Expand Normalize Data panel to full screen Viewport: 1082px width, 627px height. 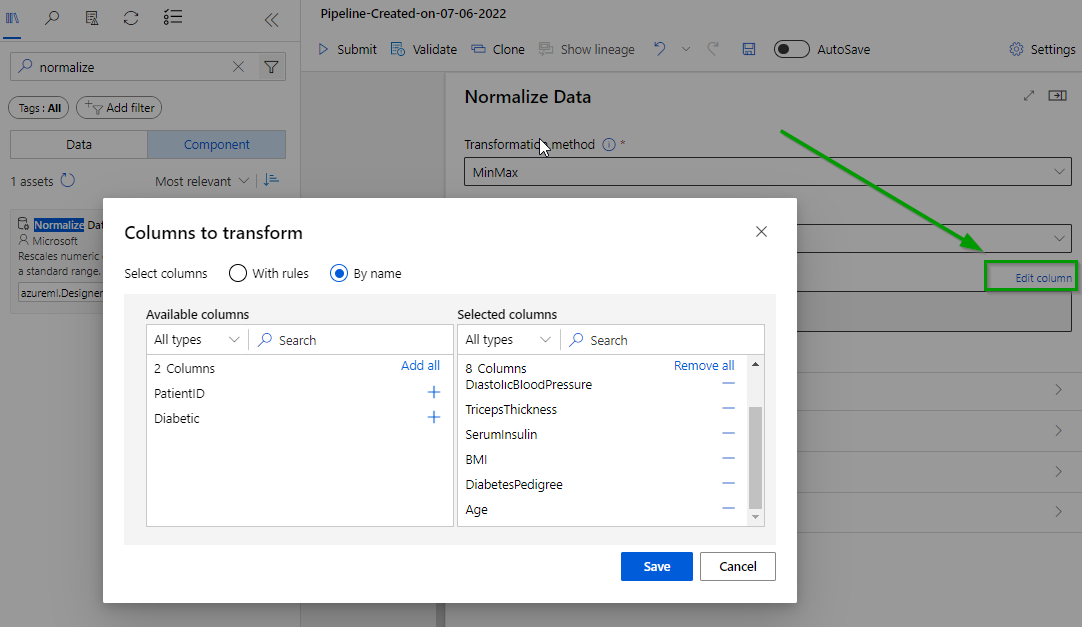click(1029, 96)
